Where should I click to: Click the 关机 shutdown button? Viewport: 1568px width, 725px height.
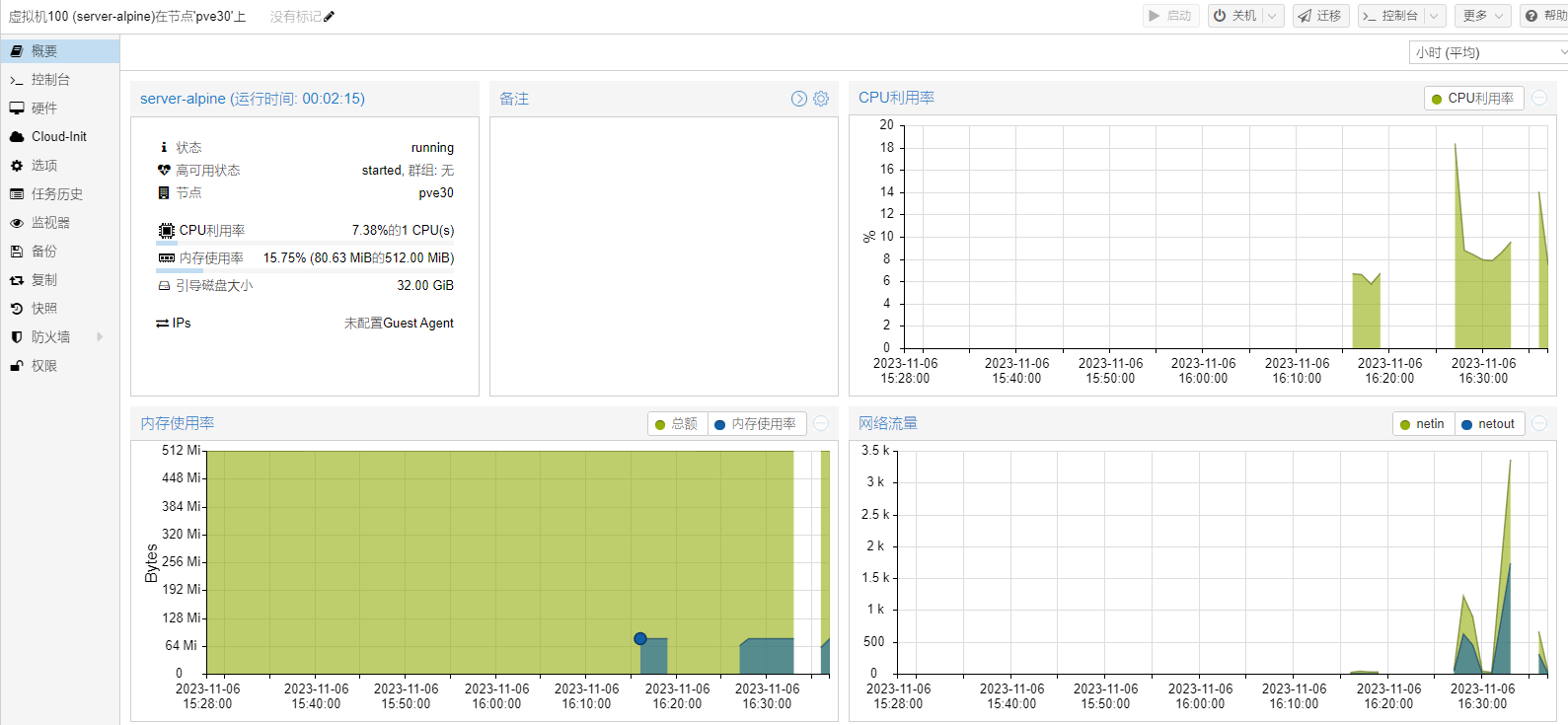1234,16
